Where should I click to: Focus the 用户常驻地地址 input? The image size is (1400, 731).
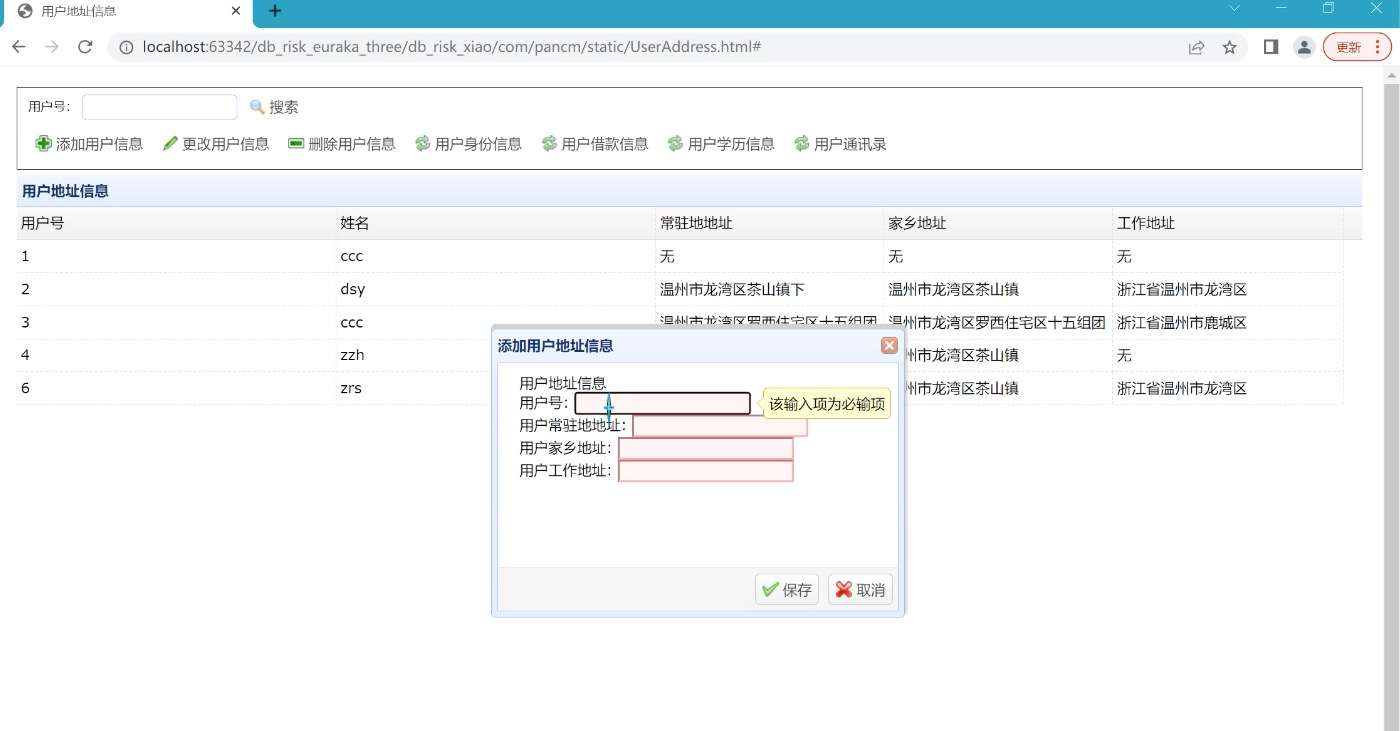click(x=720, y=426)
